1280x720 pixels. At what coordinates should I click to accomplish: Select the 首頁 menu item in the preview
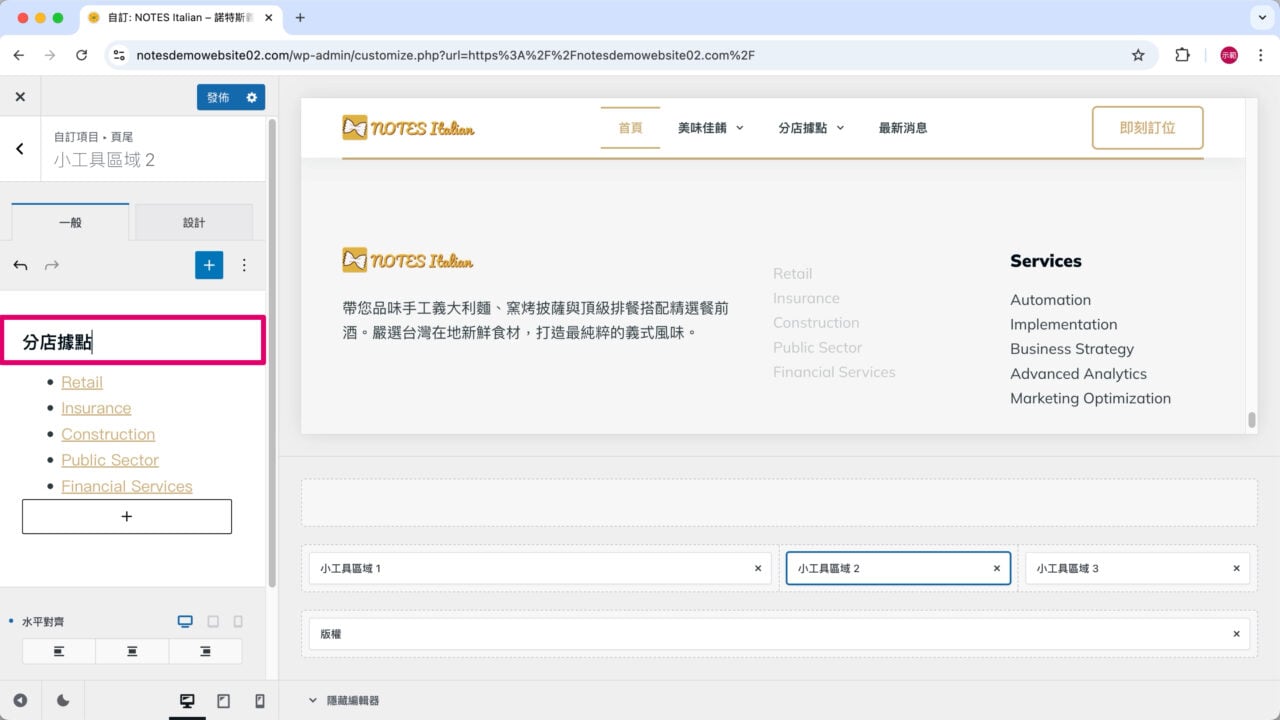point(630,128)
